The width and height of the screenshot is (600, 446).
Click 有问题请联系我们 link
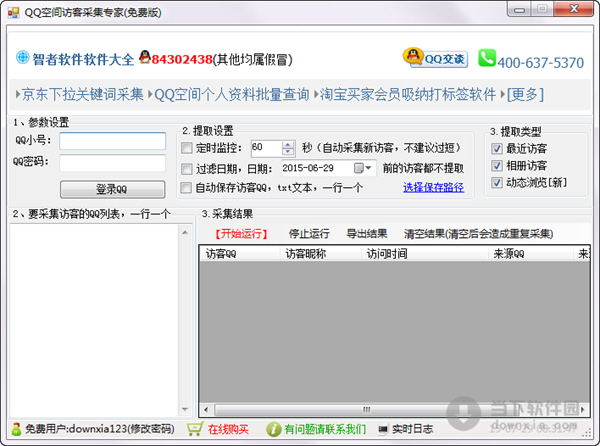[x=325, y=429]
